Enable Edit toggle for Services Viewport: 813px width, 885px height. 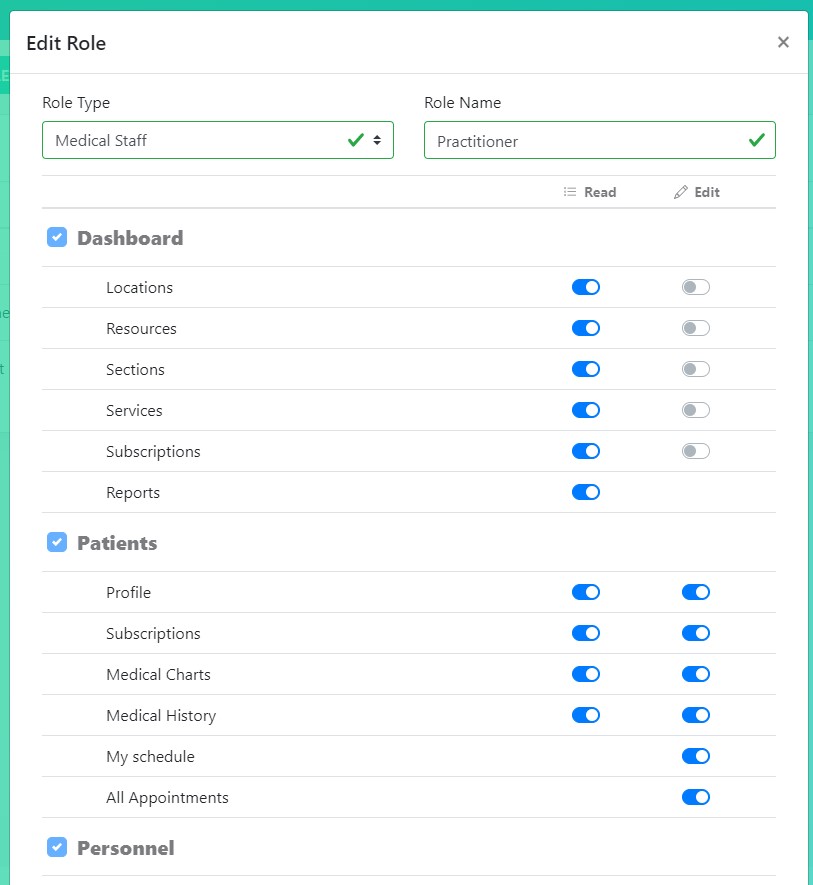pyautogui.click(x=696, y=411)
